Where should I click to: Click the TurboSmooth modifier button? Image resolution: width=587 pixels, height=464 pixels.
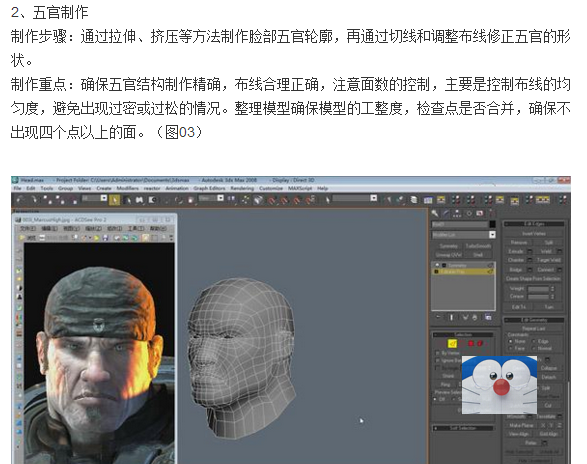coord(478,246)
